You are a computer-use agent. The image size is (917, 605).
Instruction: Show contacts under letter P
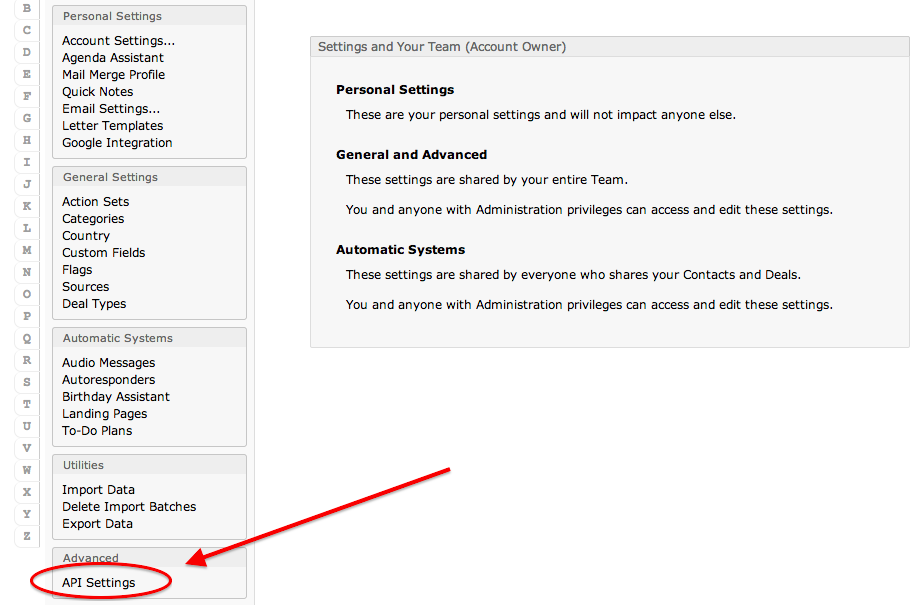click(x=27, y=316)
